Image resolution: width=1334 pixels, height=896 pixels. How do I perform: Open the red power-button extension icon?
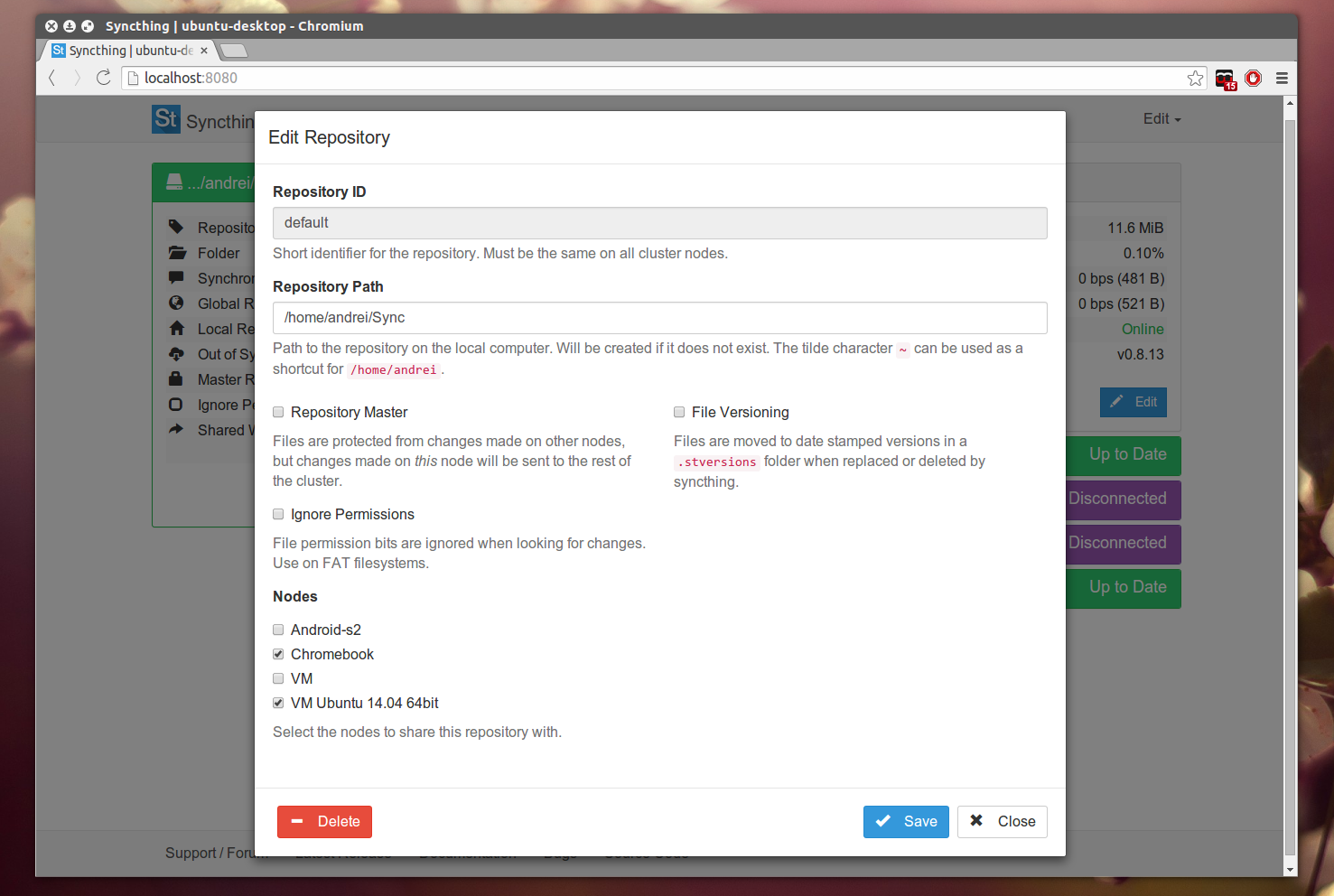[1254, 78]
